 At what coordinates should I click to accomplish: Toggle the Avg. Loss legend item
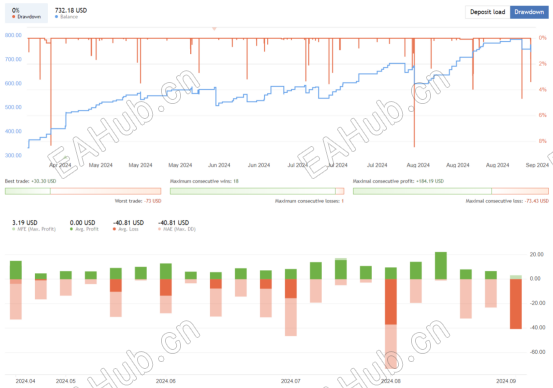[x=126, y=229]
